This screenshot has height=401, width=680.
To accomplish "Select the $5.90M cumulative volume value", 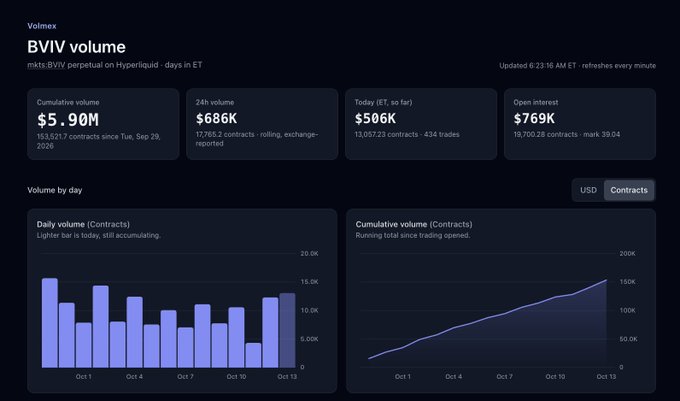I will pos(68,120).
